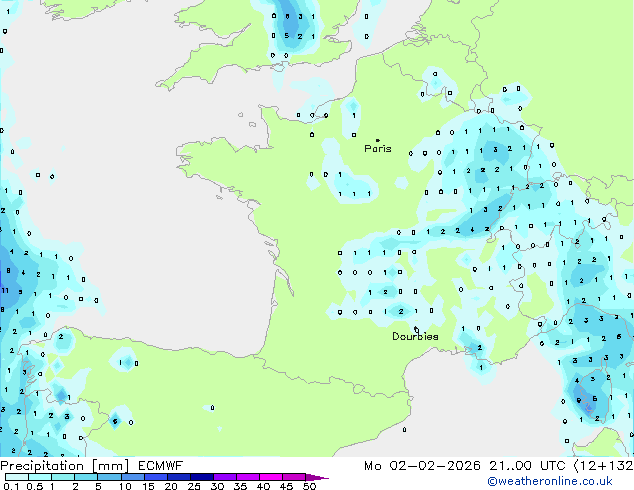Click the '0.1' legend scale value

(x=10, y=486)
